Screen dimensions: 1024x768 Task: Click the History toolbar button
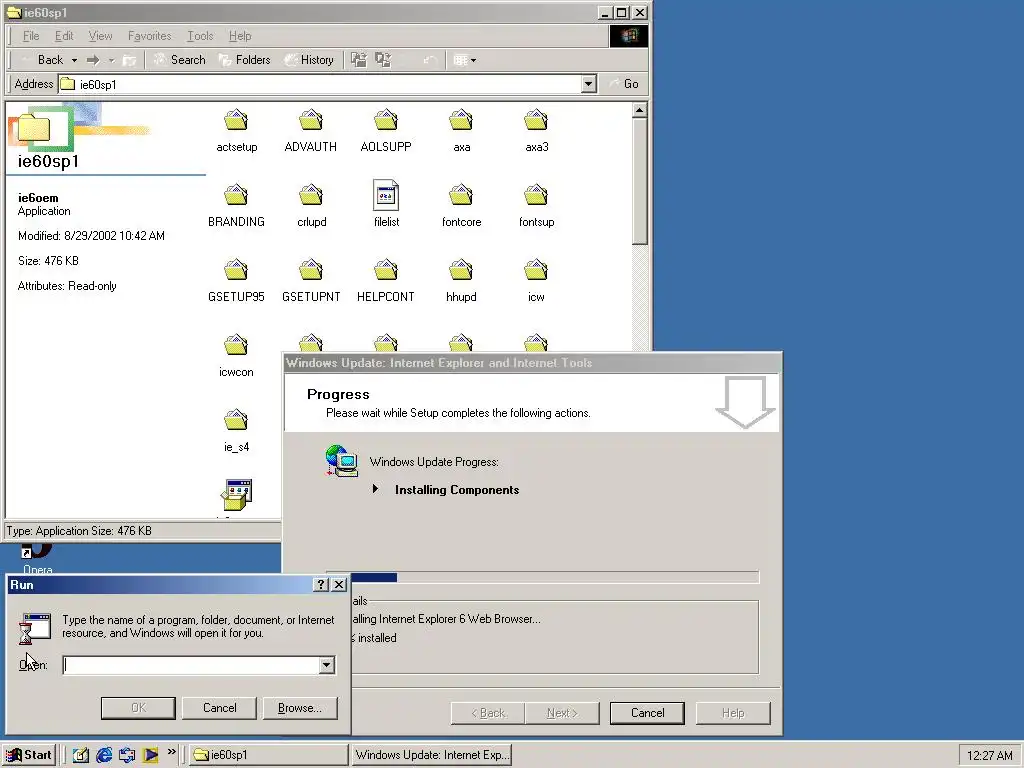click(310, 60)
